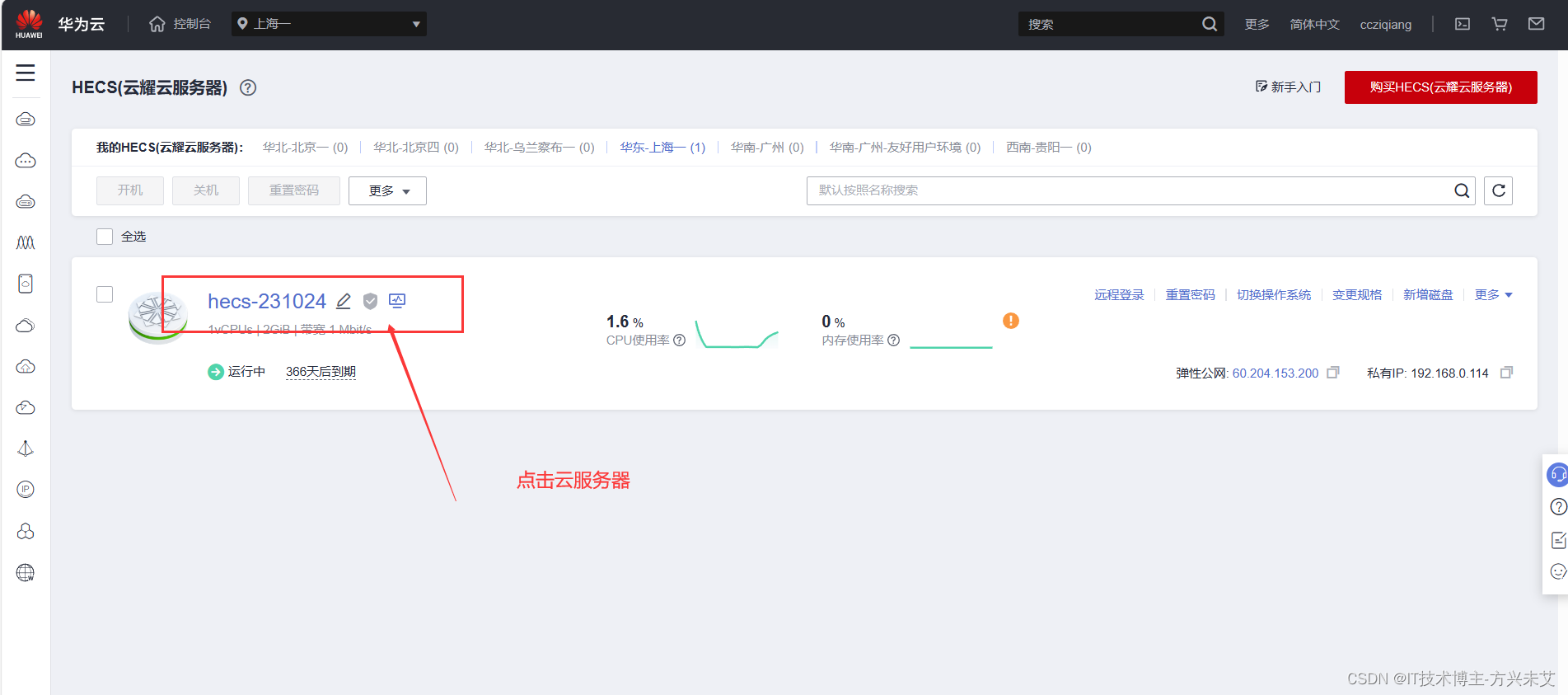Open the feedback edit icon on right
The width and height of the screenshot is (1568, 695).
pos(1558,540)
